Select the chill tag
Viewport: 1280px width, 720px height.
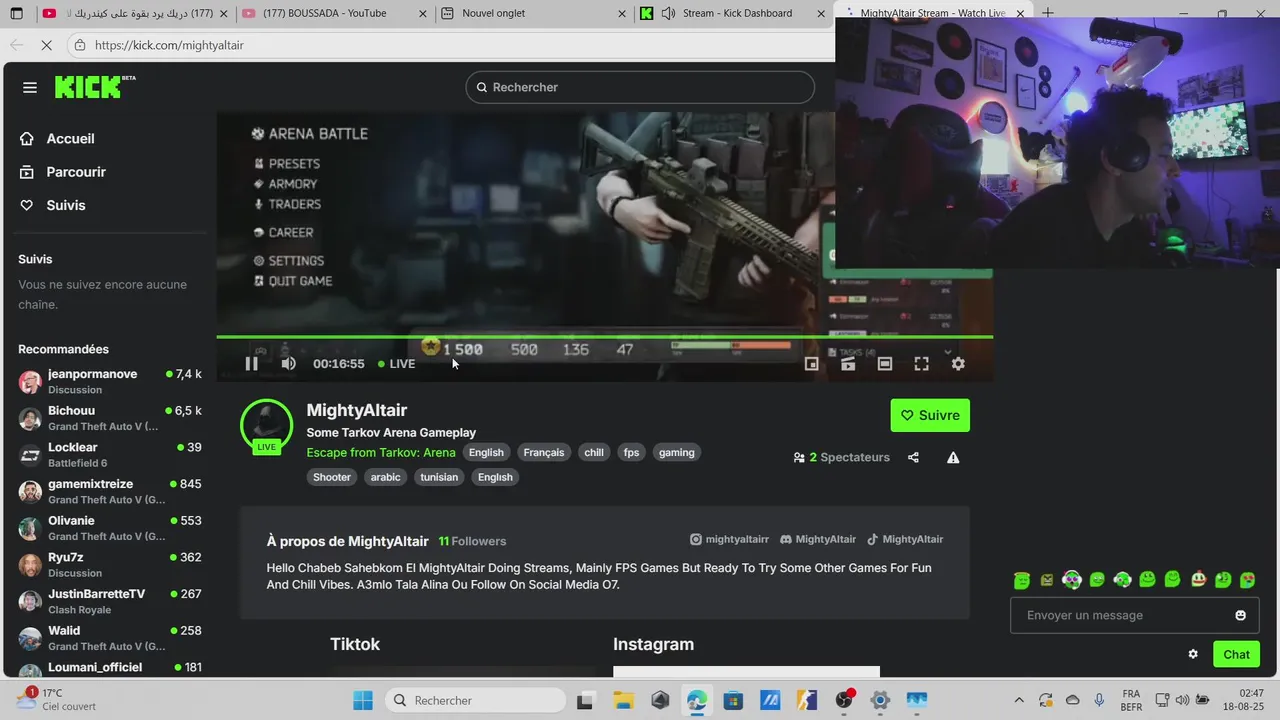594,452
